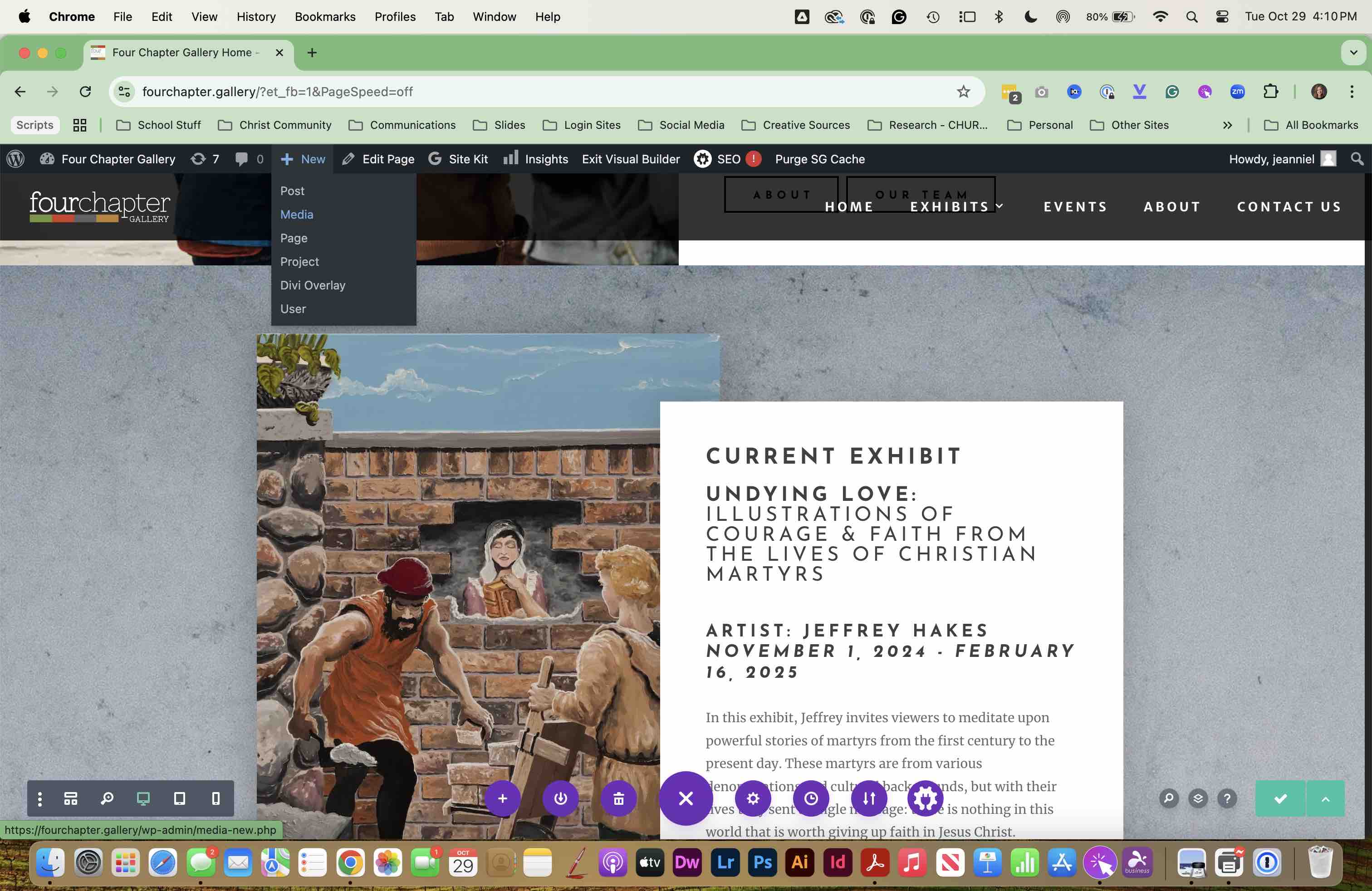Viewport: 1372px width, 891px height.
Task: Open Howdy, jeanniel account menu
Action: (1282, 159)
